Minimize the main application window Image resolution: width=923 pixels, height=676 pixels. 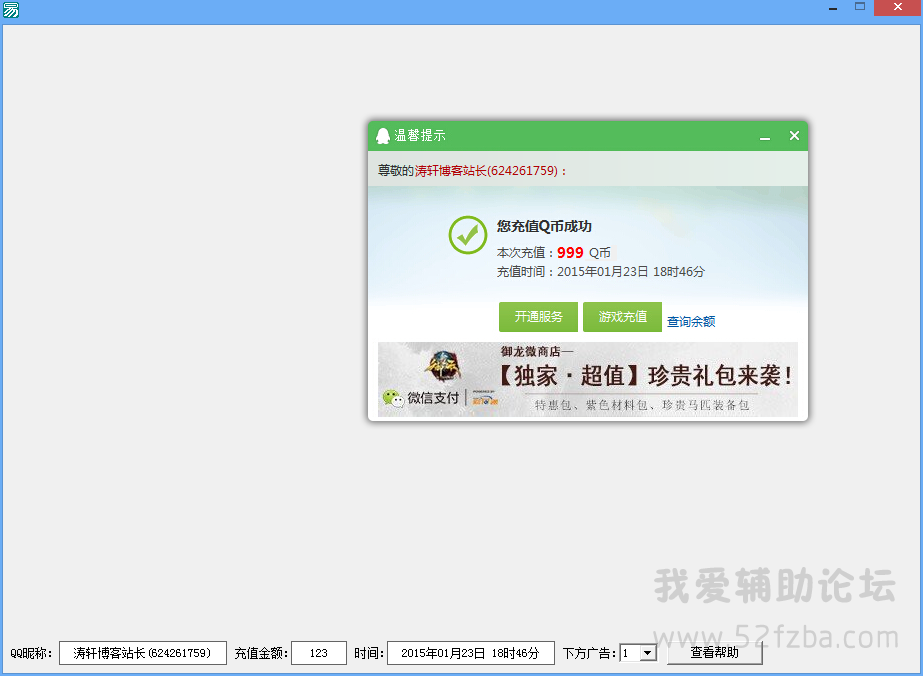click(832, 8)
